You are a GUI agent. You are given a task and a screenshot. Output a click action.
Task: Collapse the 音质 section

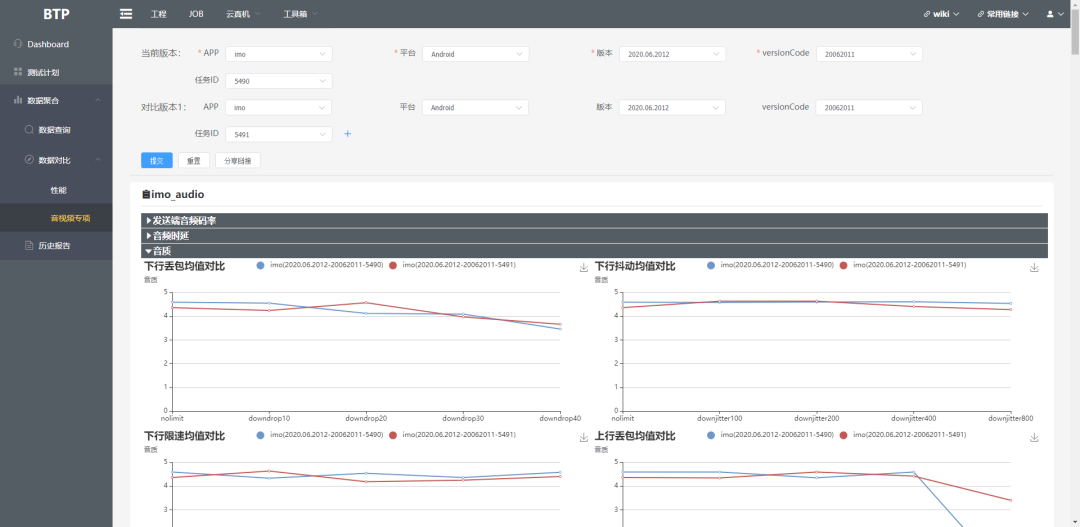pyautogui.click(x=594, y=251)
